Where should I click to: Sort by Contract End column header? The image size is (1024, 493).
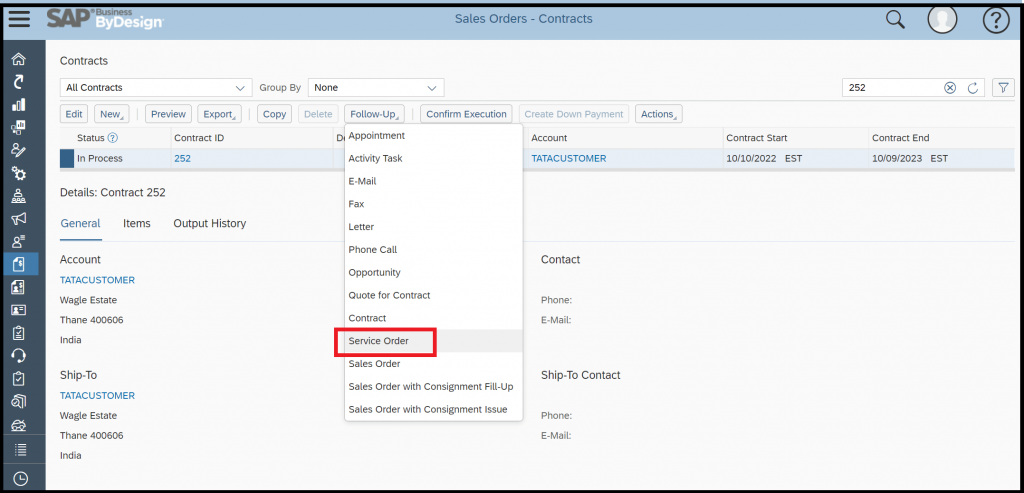click(901, 138)
